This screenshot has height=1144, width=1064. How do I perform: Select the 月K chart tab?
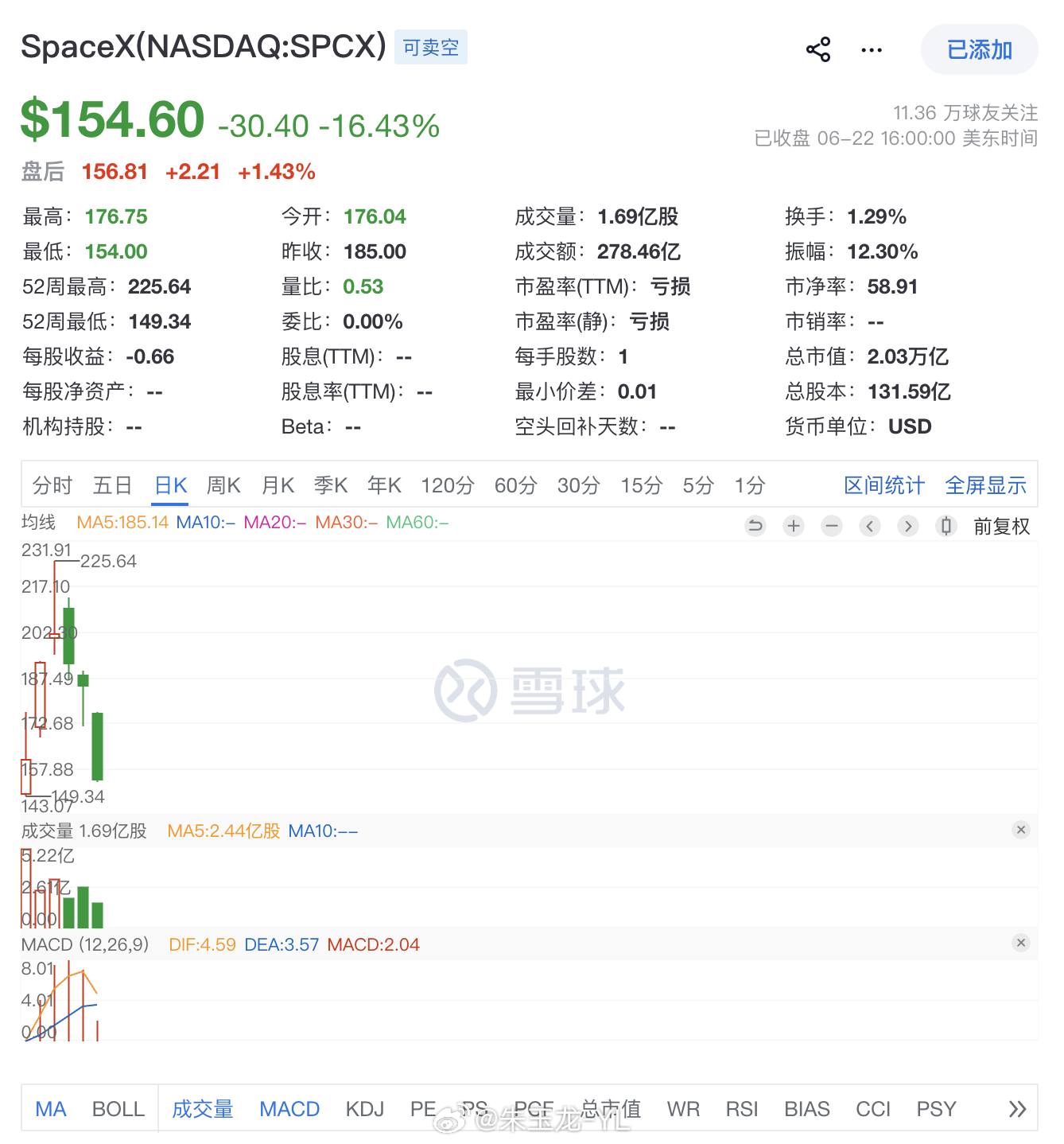coord(278,485)
